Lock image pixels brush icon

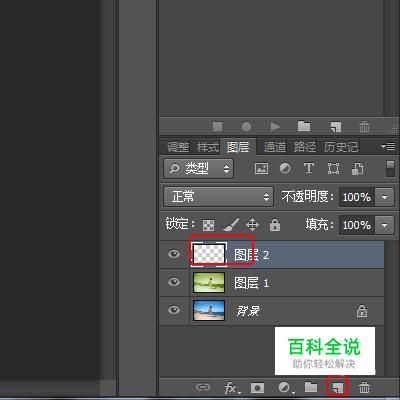tap(231, 225)
